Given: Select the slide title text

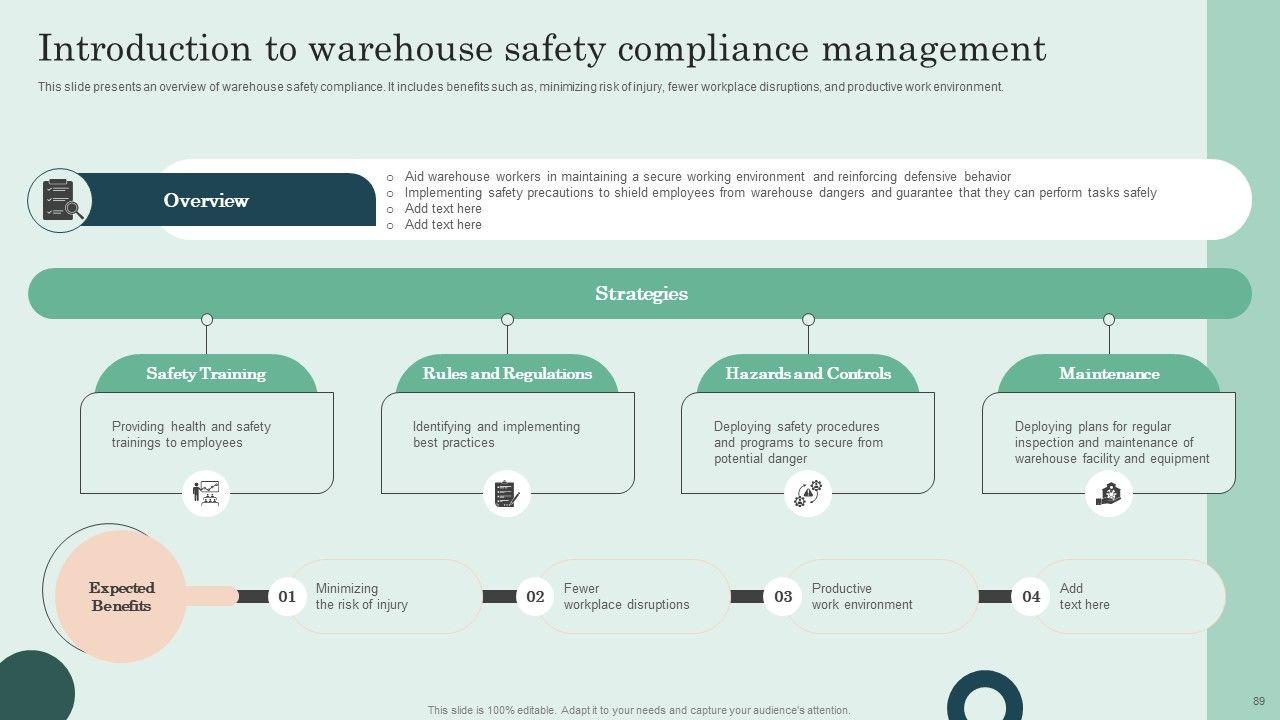Looking at the screenshot, I should coord(542,48).
